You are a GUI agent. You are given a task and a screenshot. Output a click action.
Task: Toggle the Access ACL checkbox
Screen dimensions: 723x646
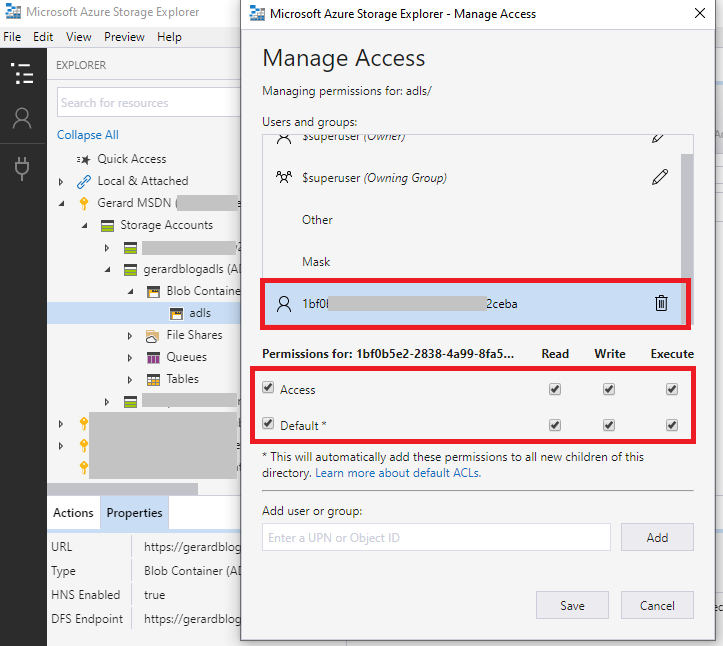pos(268,387)
